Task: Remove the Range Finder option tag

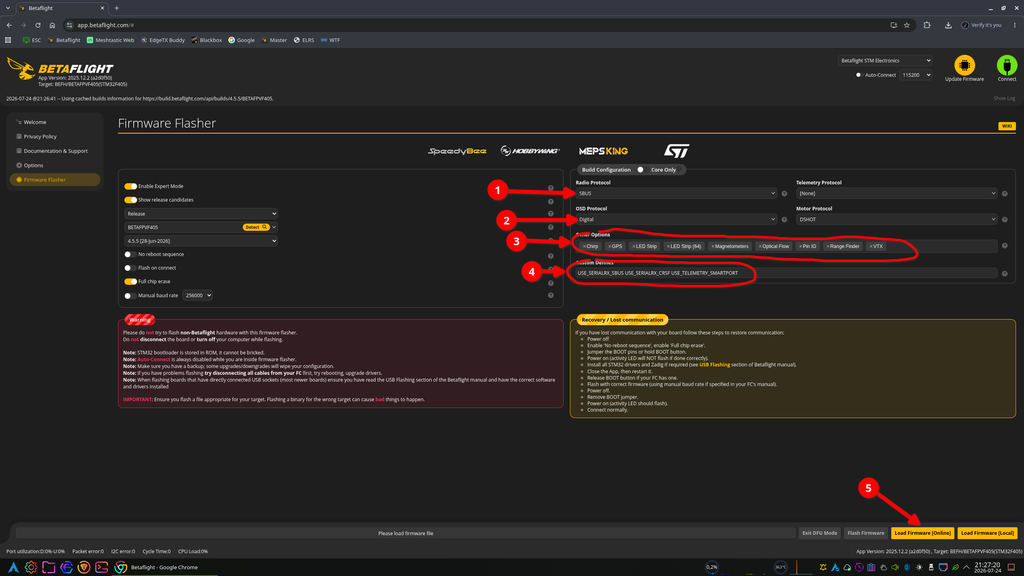Action: coord(827,246)
